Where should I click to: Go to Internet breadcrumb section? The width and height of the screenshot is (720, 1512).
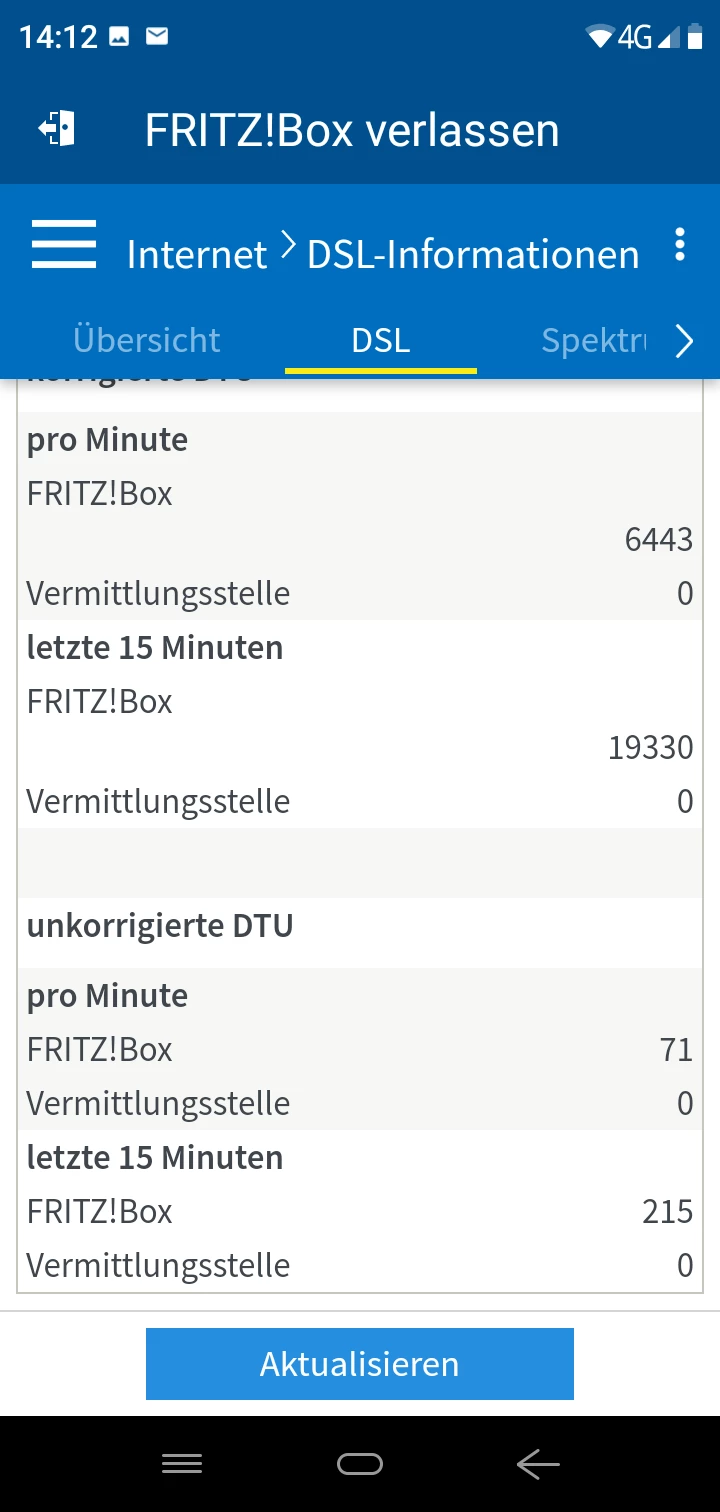point(197,255)
